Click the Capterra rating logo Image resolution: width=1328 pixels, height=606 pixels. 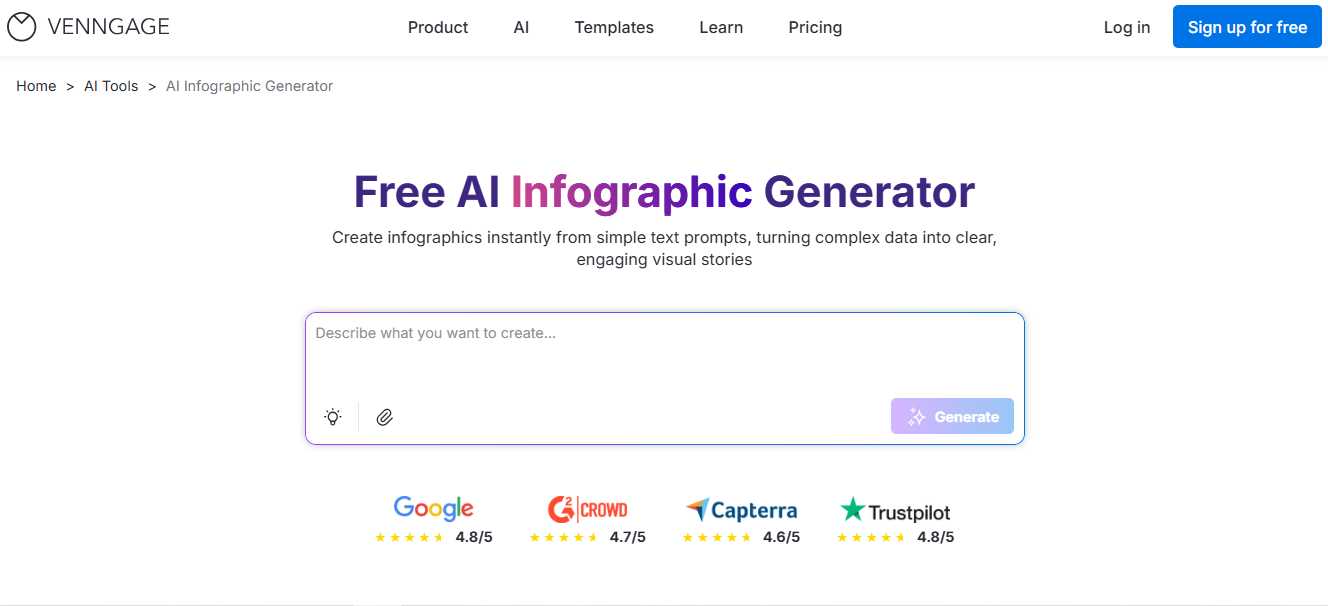pos(741,510)
